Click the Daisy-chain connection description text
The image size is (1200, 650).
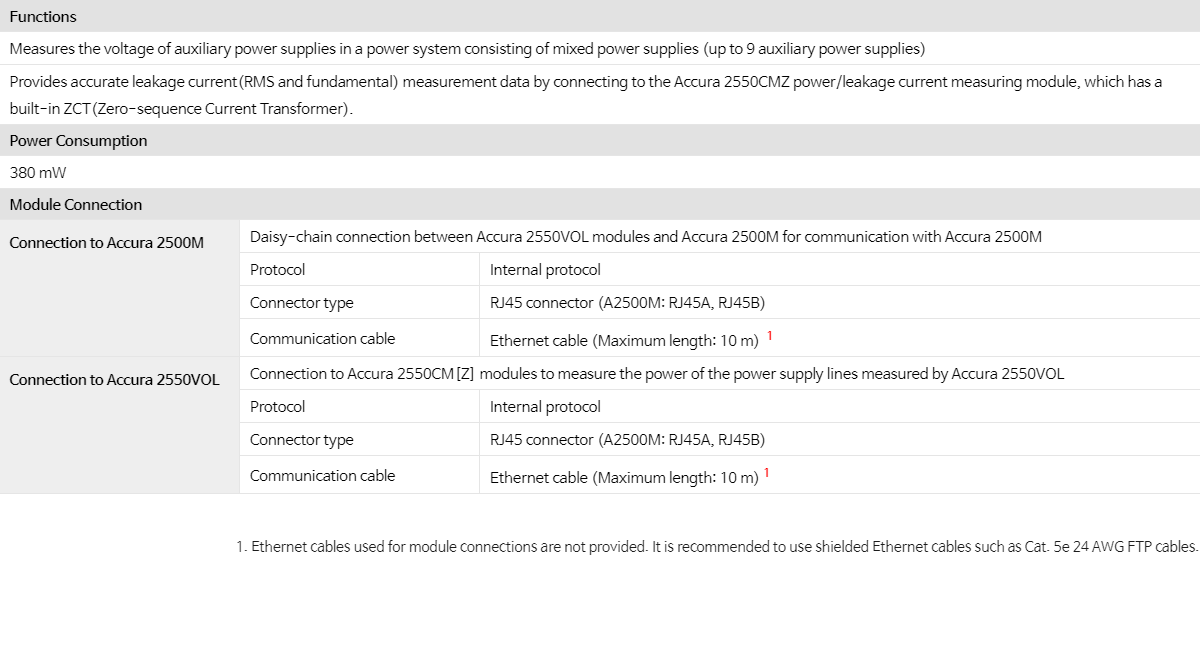point(646,237)
